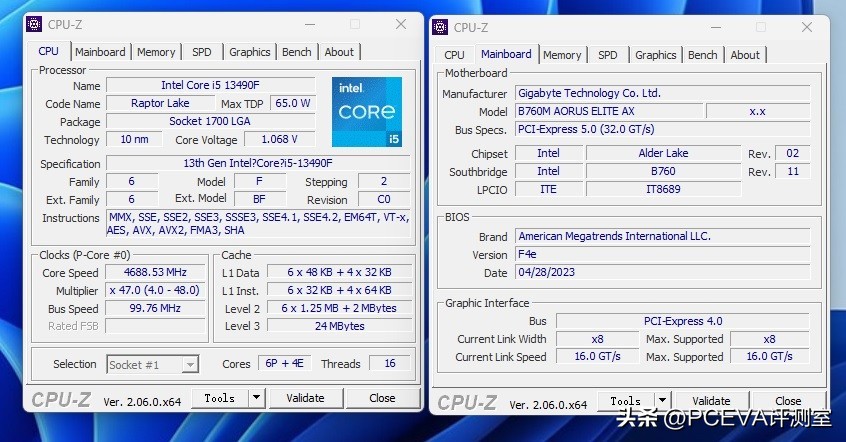The width and height of the screenshot is (846, 442).
Task: Click BIOS Version value F4e
Action: pyautogui.click(x=663, y=254)
